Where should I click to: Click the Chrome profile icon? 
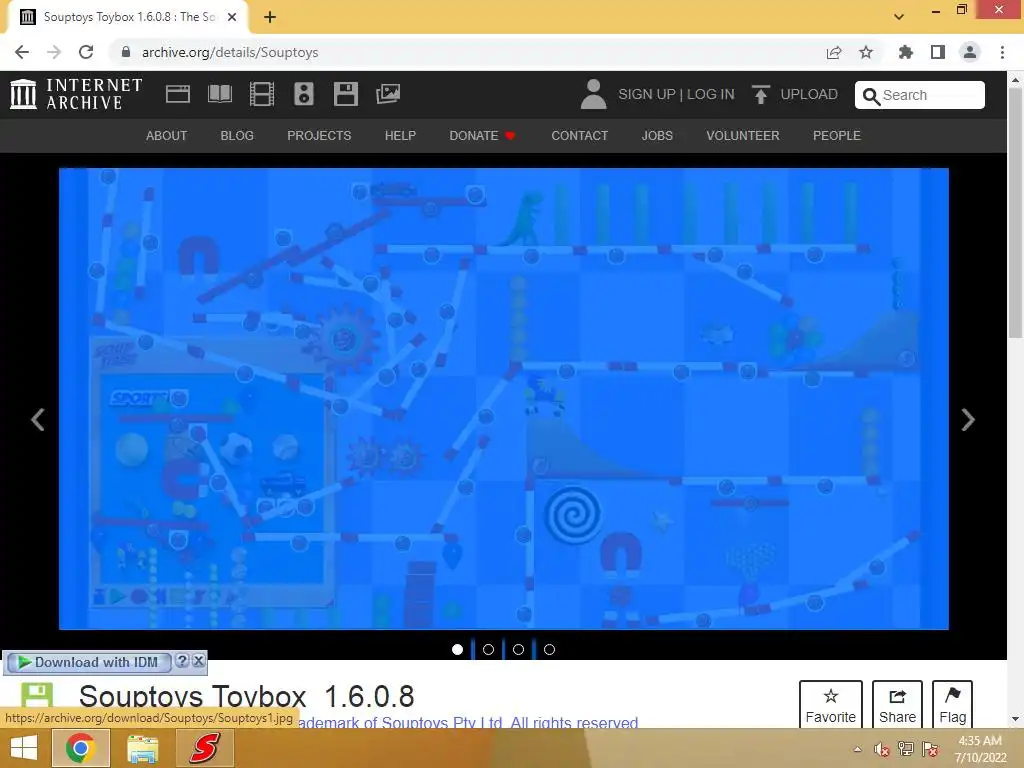970,52
